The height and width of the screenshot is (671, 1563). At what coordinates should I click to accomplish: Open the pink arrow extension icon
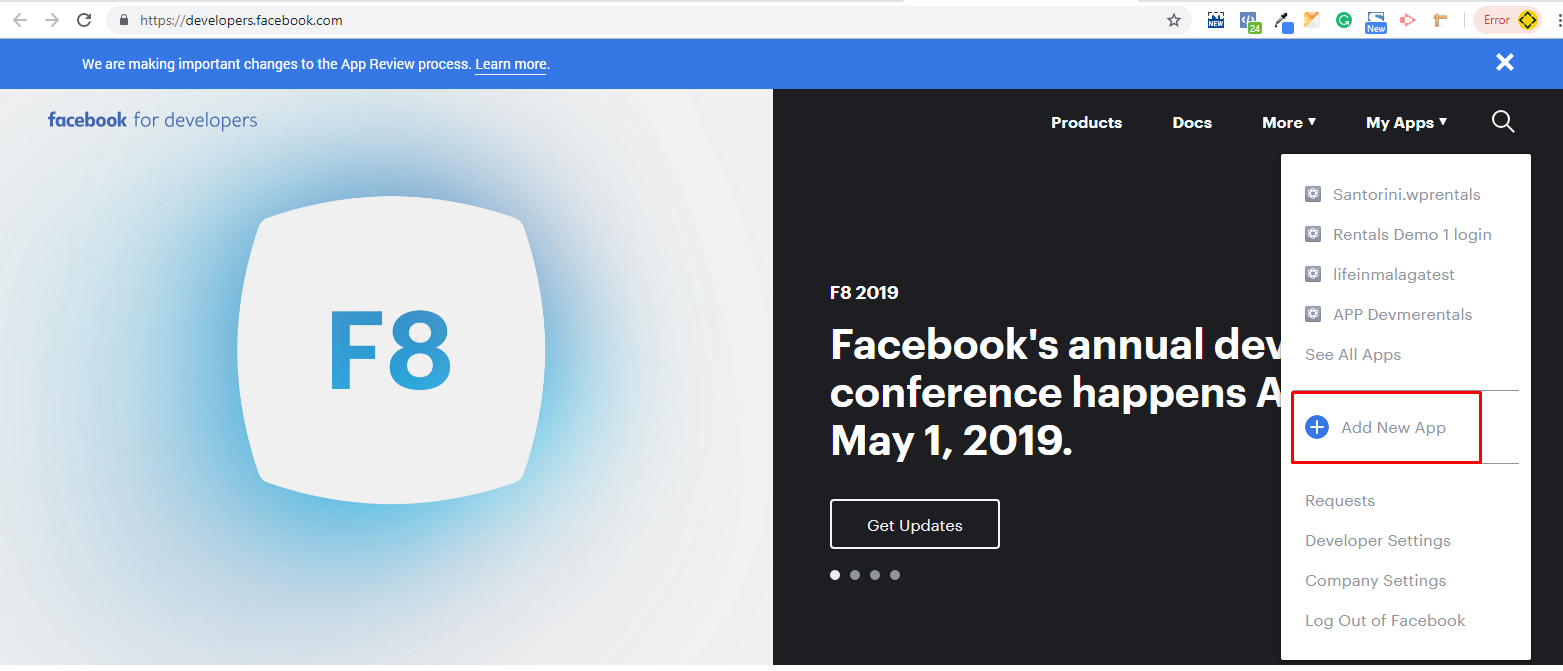[1408, 20]
